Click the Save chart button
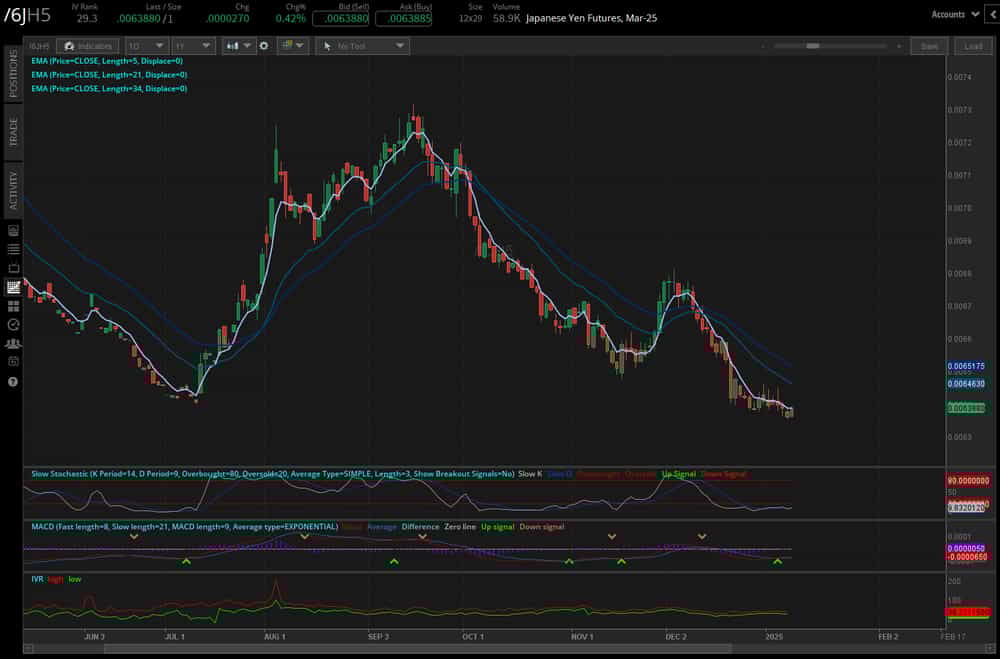The width and height of the screenshot is (1000, 659). [930, 45]
